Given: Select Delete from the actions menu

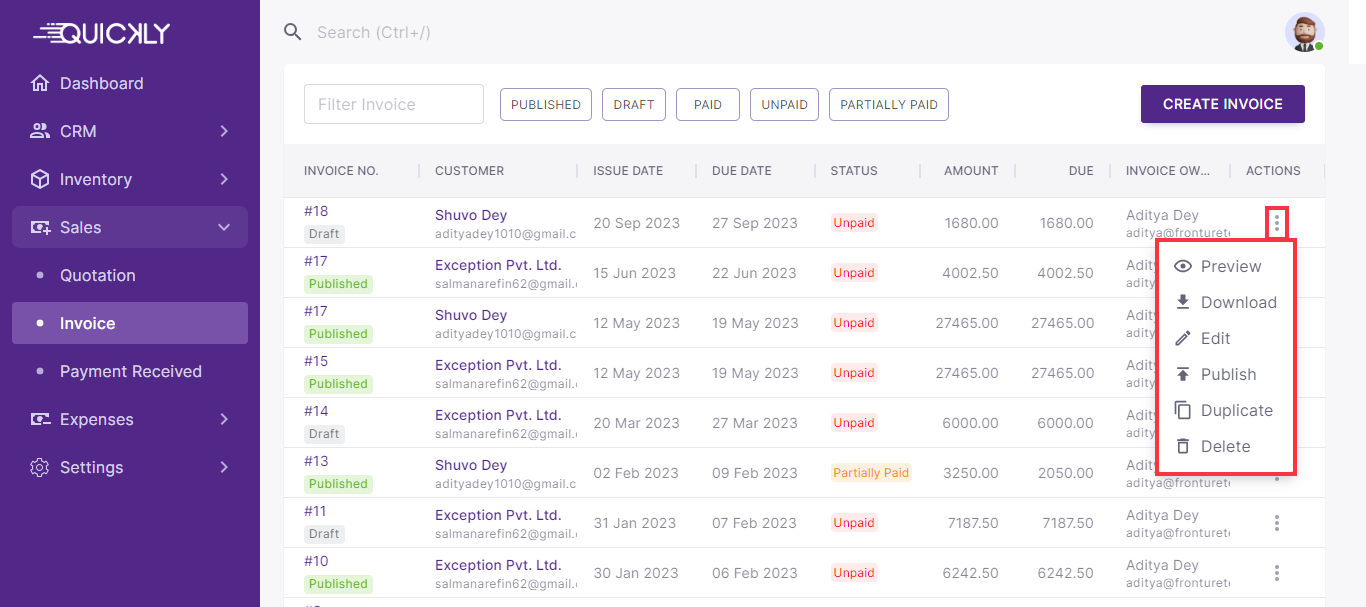Looking at the screenshot, I should 1225,446.
